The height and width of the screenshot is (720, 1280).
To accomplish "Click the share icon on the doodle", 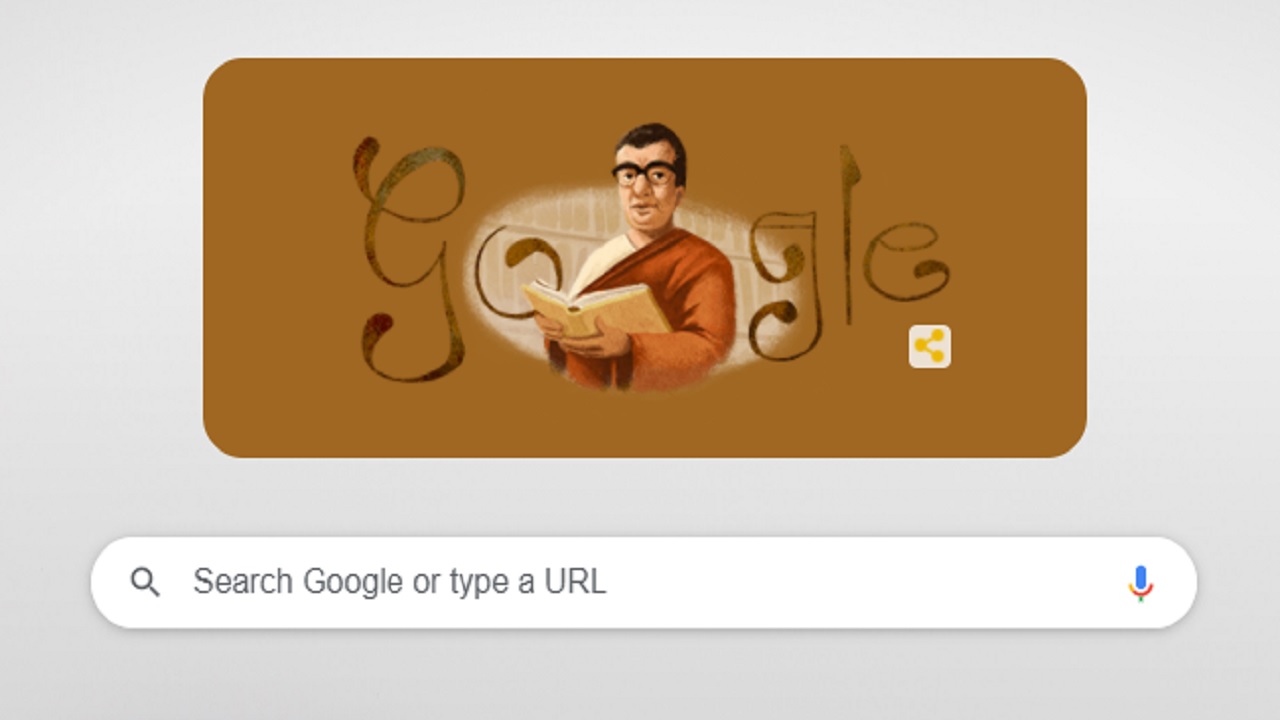I will [x=929, y=346].
